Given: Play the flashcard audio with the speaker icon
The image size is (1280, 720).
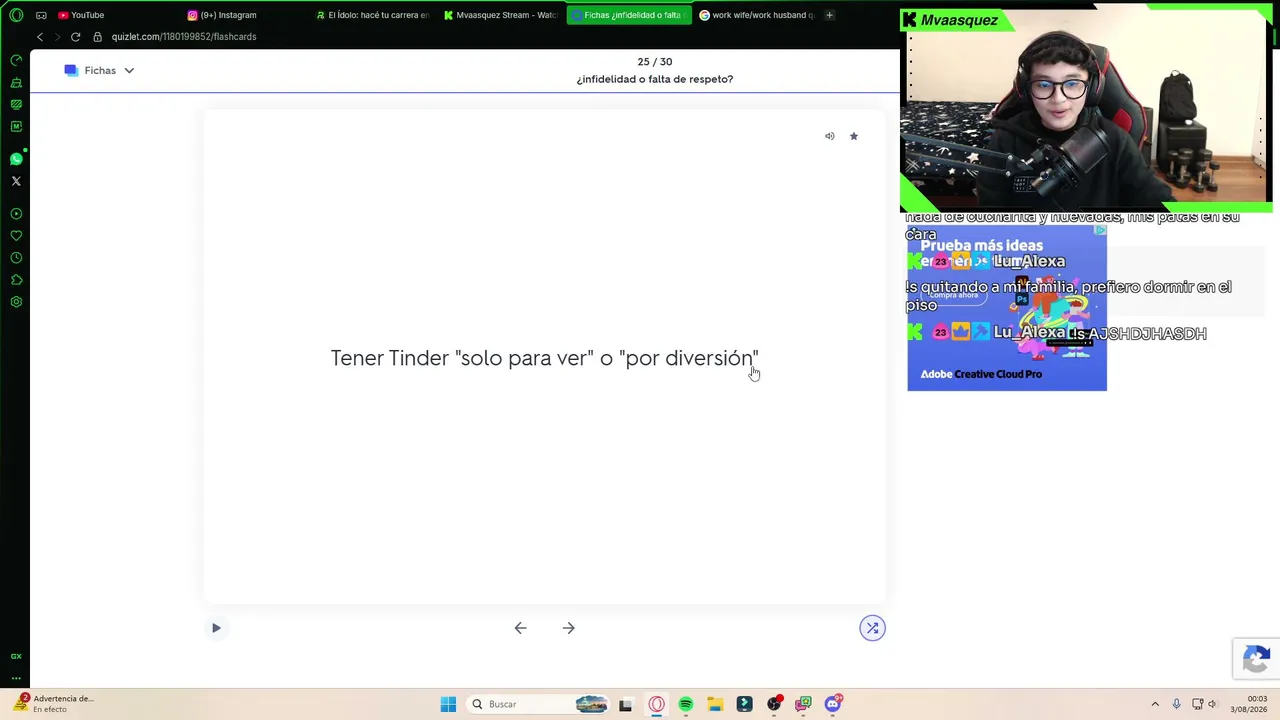Looking at the screenshot, I should point(829,136).
